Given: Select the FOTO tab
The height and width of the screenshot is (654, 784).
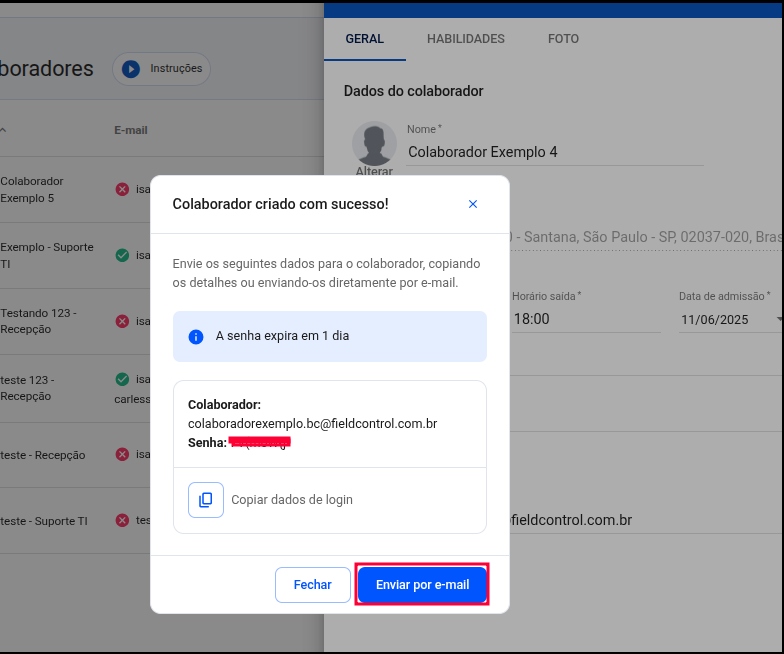Looking at the screenshot, I should click(563, 39).
